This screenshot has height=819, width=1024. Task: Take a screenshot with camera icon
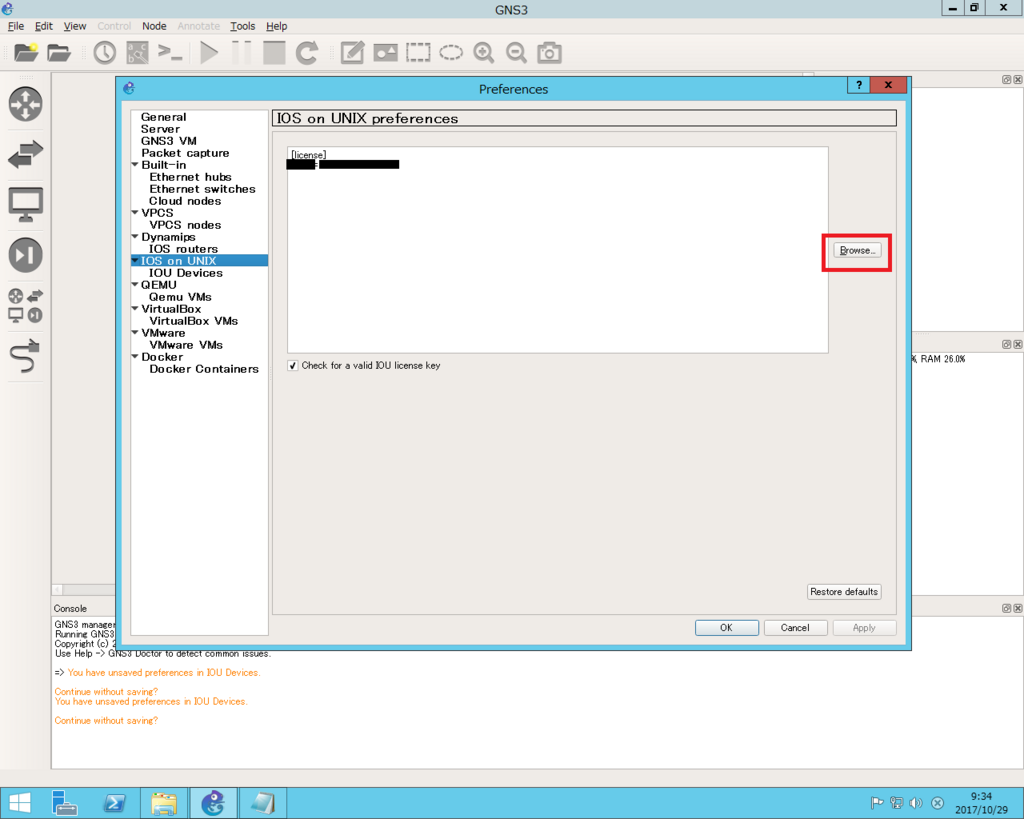pyautogui.click(x=549, y=52)
